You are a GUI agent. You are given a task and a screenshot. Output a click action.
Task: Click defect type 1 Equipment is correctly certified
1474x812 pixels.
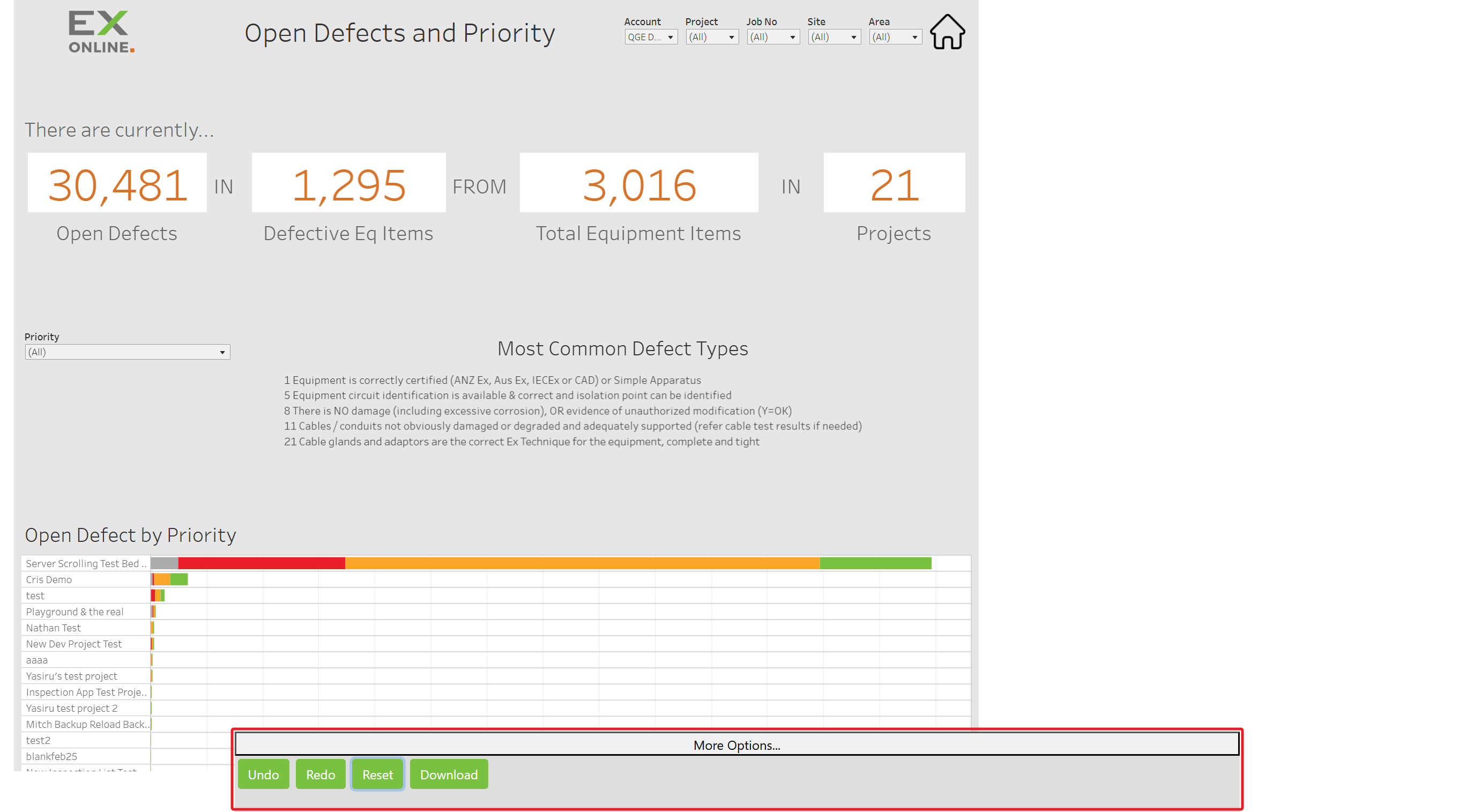492,380
